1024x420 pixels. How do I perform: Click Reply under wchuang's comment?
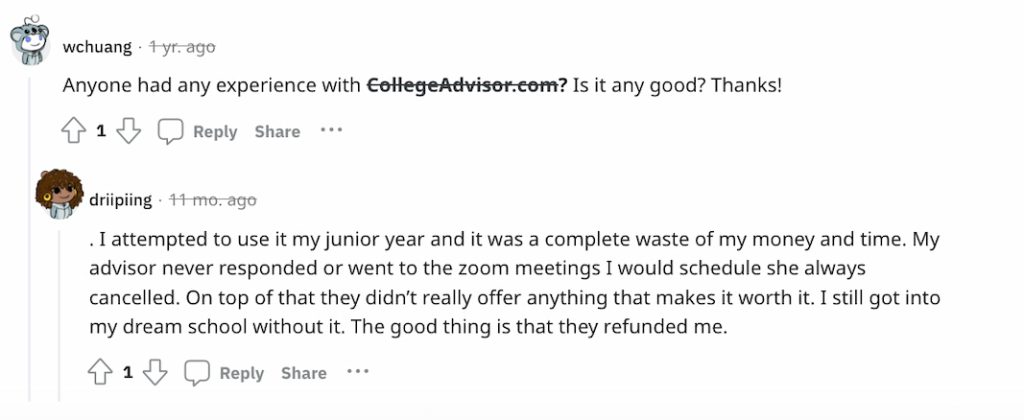coord(215,131)
